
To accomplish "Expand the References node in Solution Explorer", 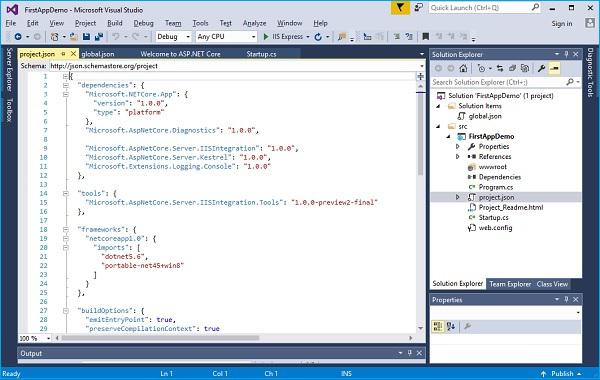I will tap(458, 157).
